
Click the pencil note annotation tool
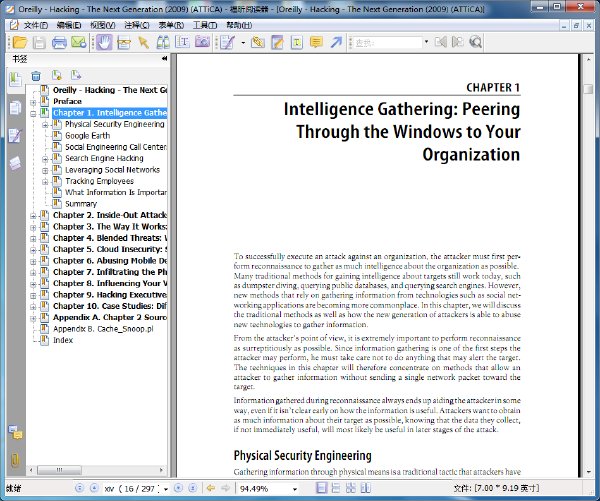click(x=227, y=42)
